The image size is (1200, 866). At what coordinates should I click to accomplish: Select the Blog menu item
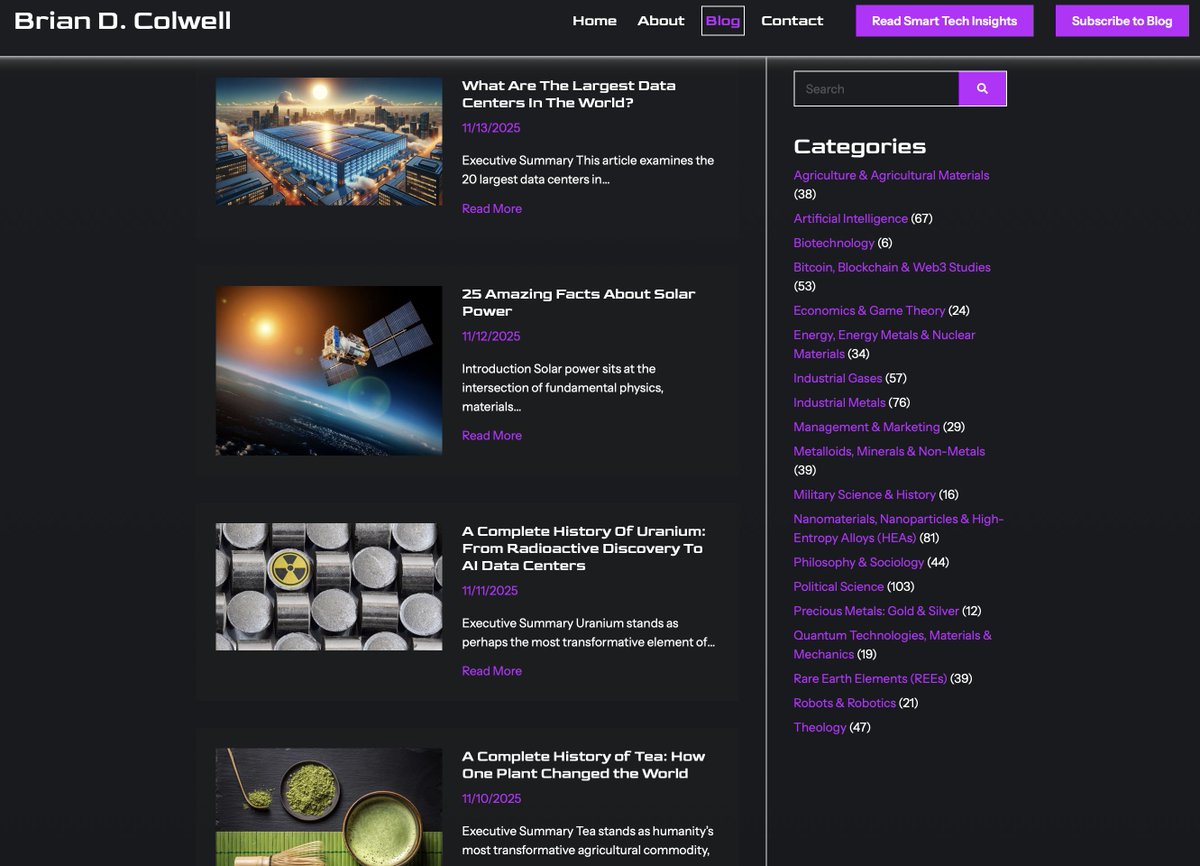(723, 21)
